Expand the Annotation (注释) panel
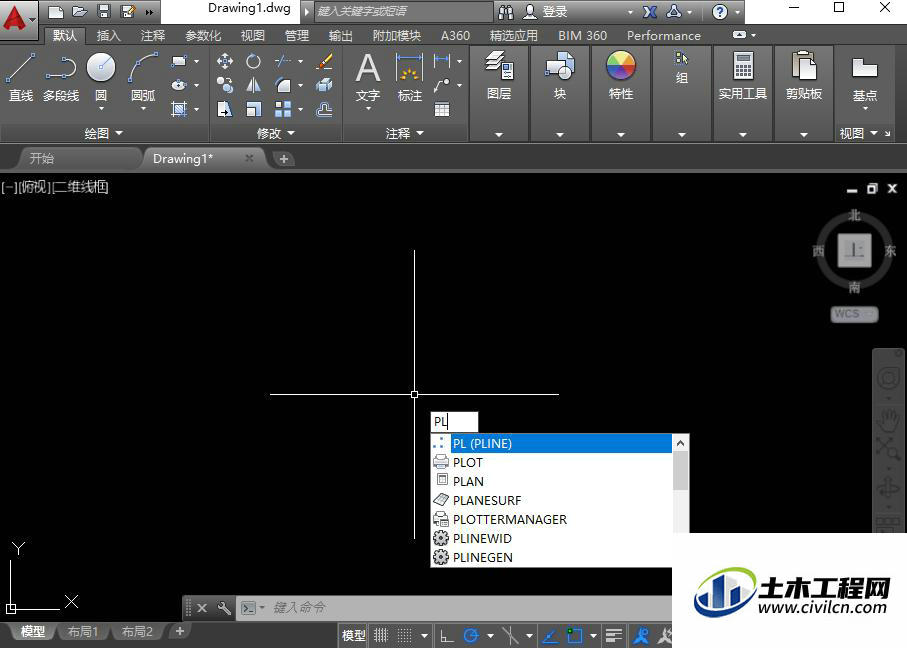907x648 pixels. point(405,134)
